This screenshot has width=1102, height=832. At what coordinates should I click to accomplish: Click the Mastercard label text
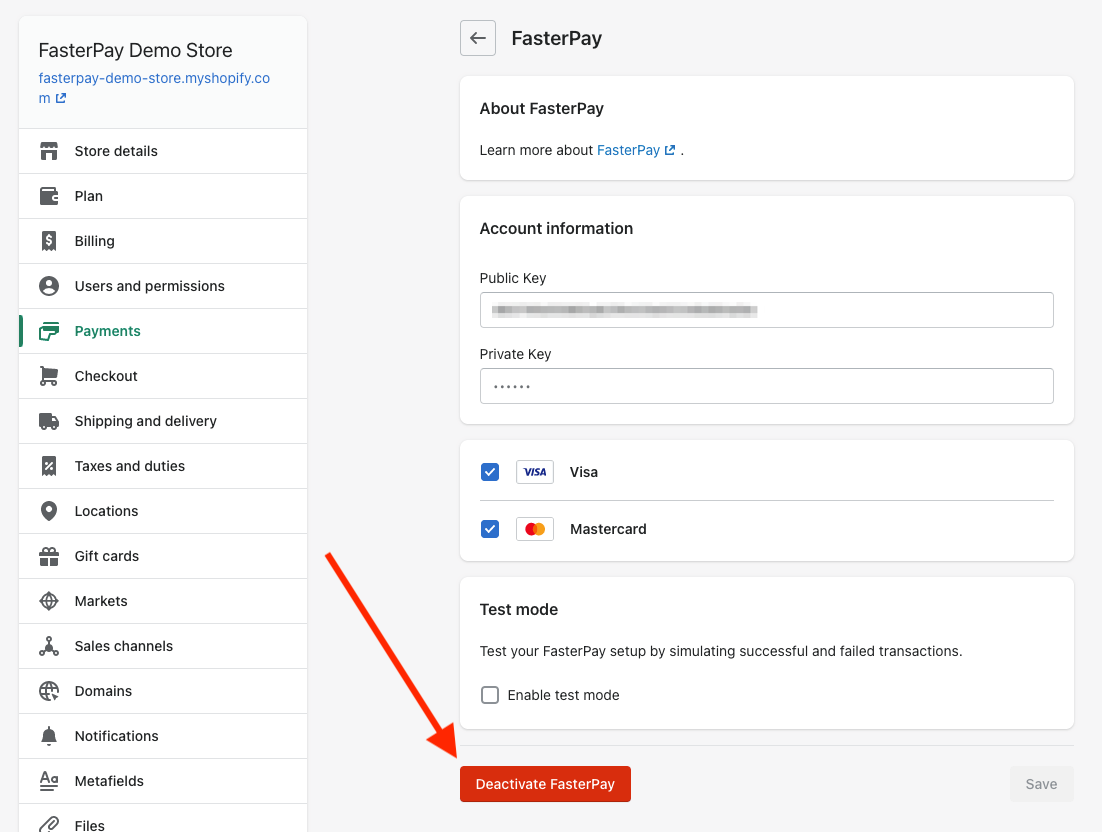[609, 529]
